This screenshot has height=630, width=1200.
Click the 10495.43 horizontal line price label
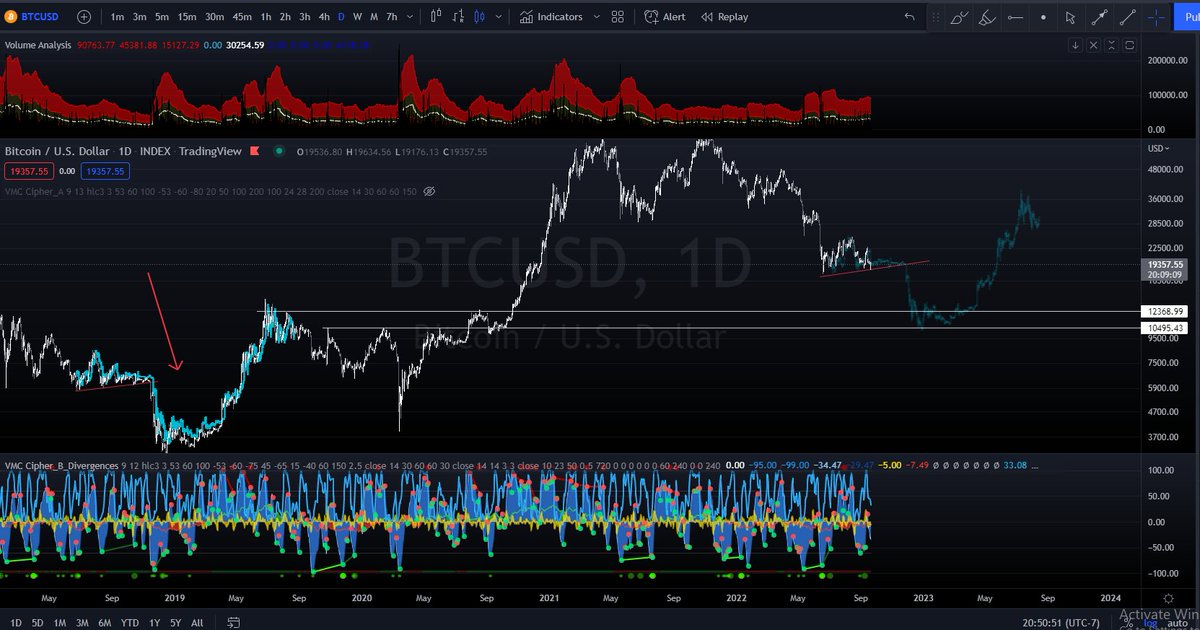[1165, 328]
